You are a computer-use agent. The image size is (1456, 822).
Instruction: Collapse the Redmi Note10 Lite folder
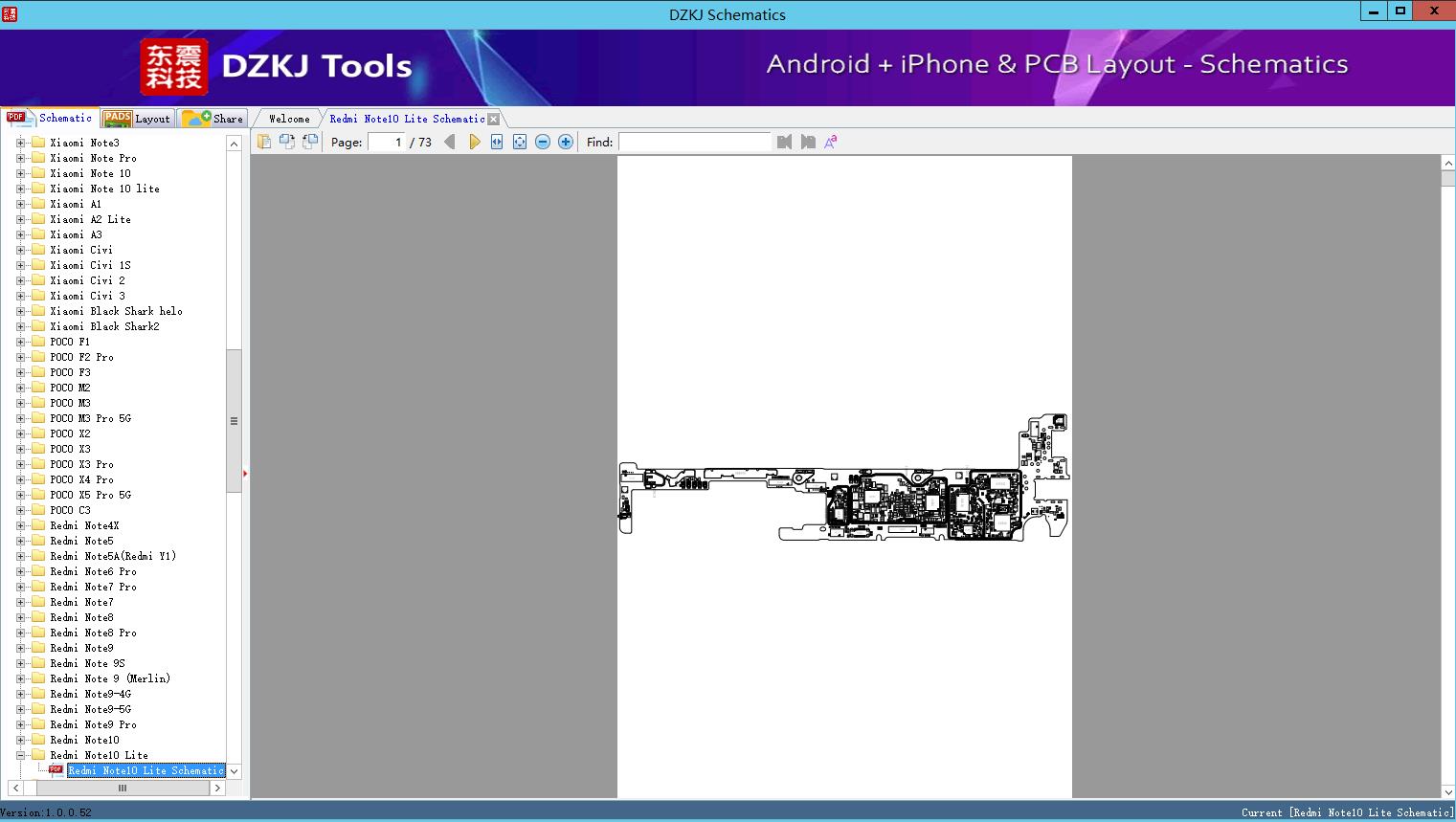(20, 755)
